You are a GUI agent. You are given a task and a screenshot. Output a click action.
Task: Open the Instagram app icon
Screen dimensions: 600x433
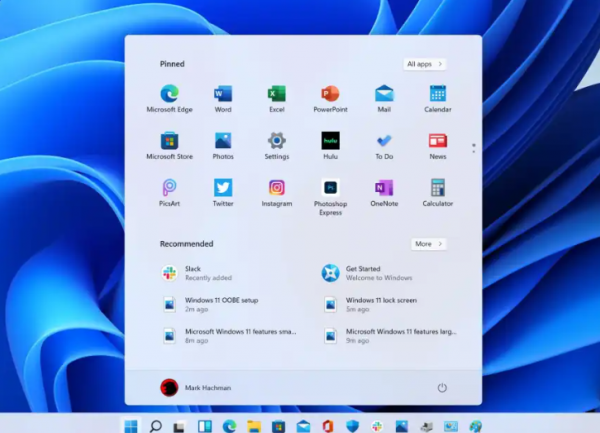click(277, 188)
